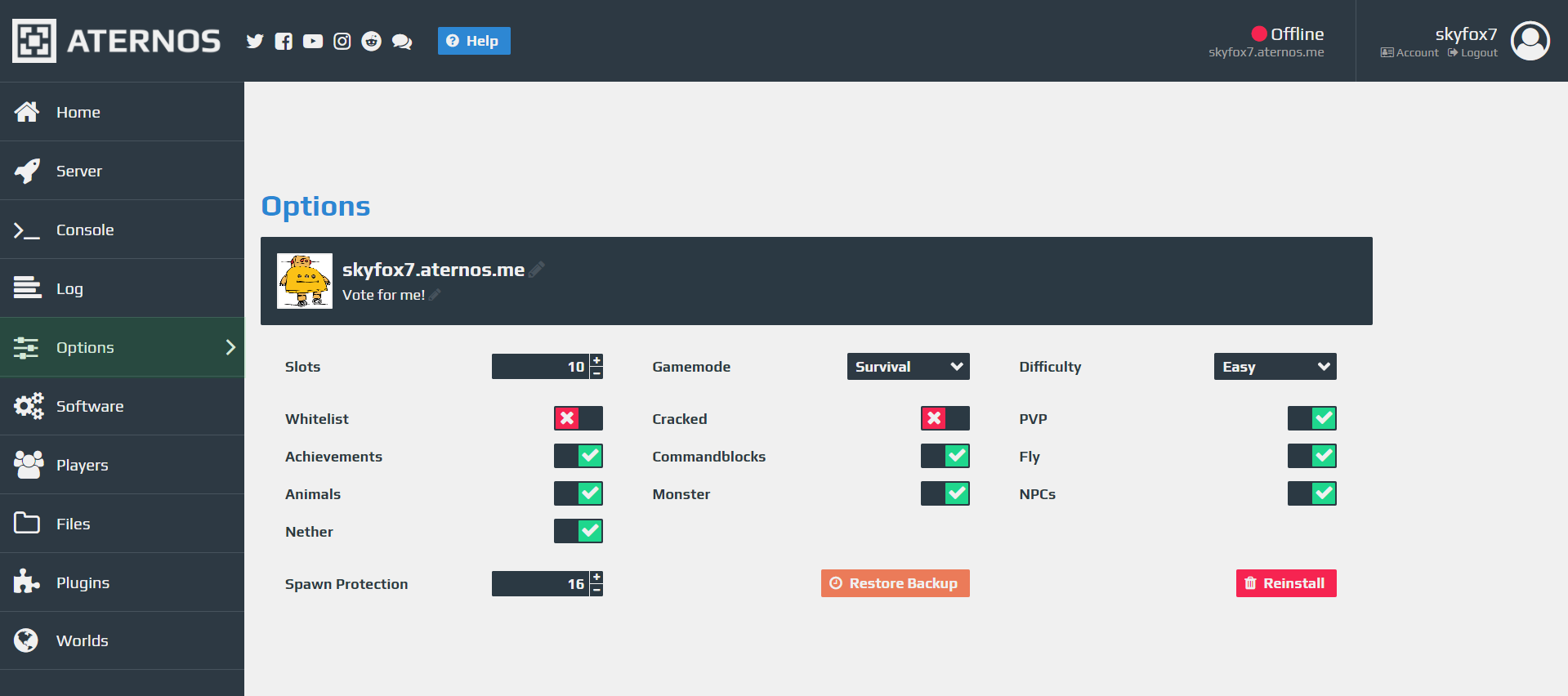
Task: Disable the Achievements toggle
Action: [579, 456]
